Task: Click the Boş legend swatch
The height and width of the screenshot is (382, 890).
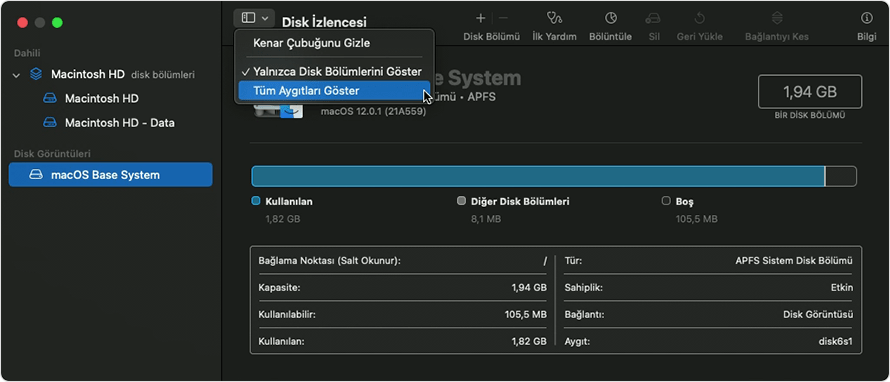Action: pyautogui.click(x=666, y=201)
